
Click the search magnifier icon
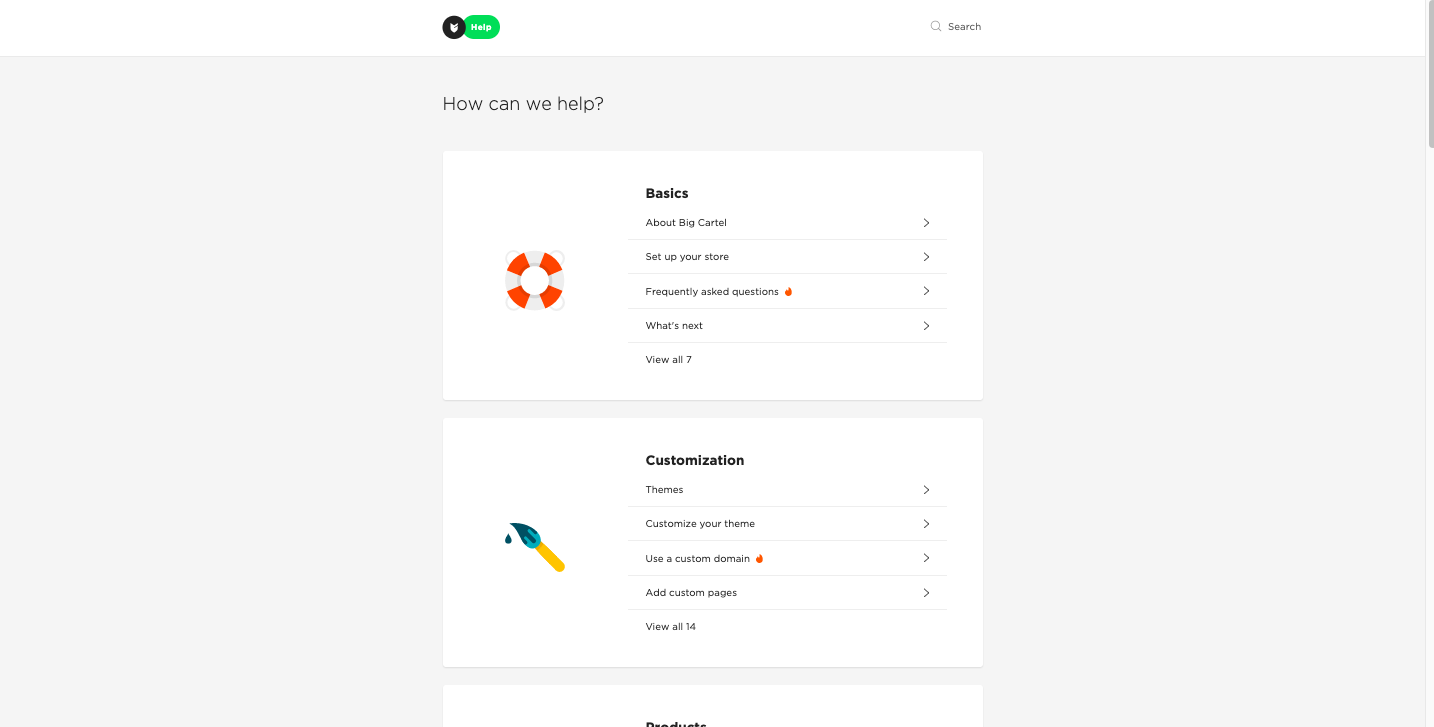click(x=936, y=27)
